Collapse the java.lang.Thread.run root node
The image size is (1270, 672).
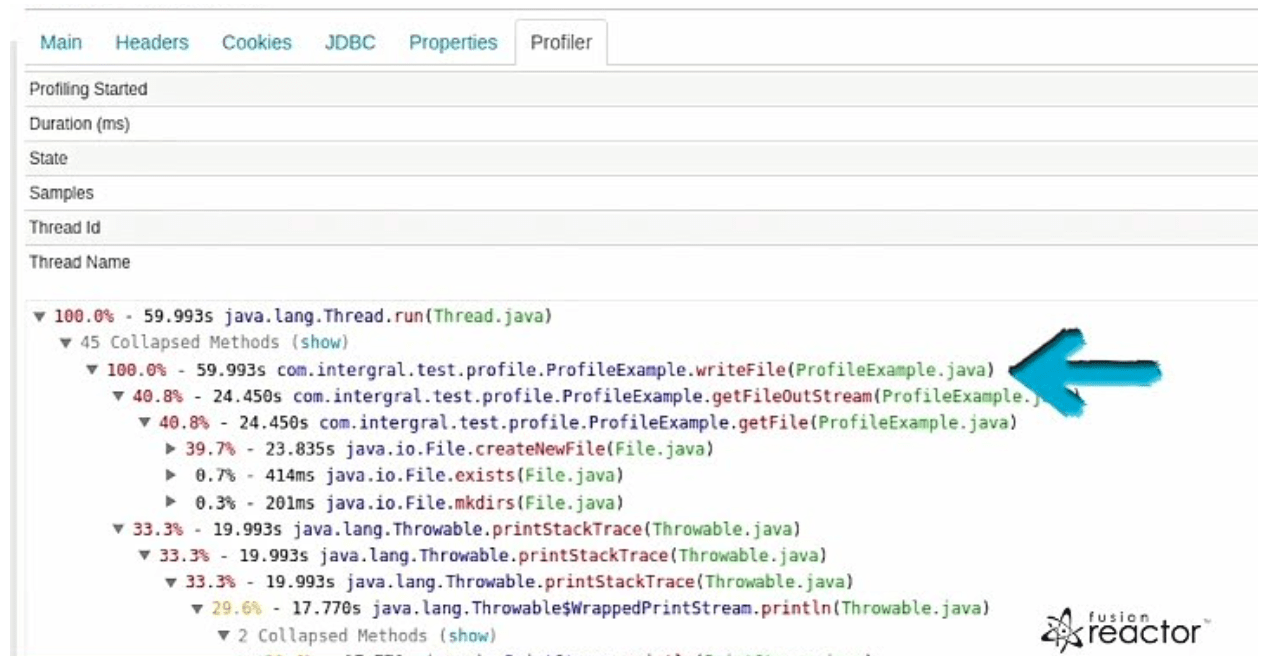(39, 317)
